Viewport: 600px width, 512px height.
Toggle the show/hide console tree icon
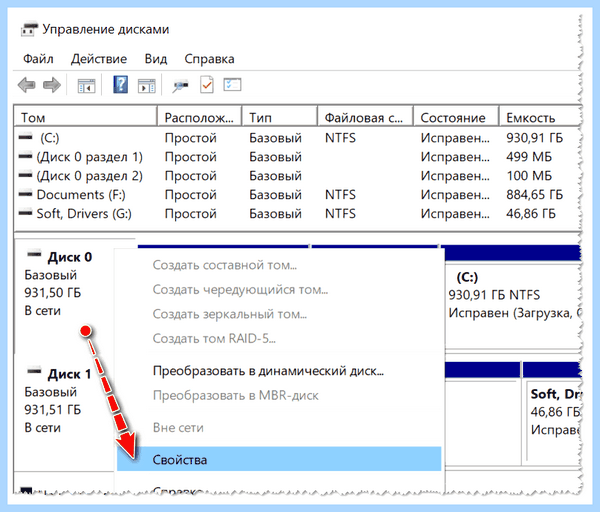pyautogui.click(x=86, y=86)
